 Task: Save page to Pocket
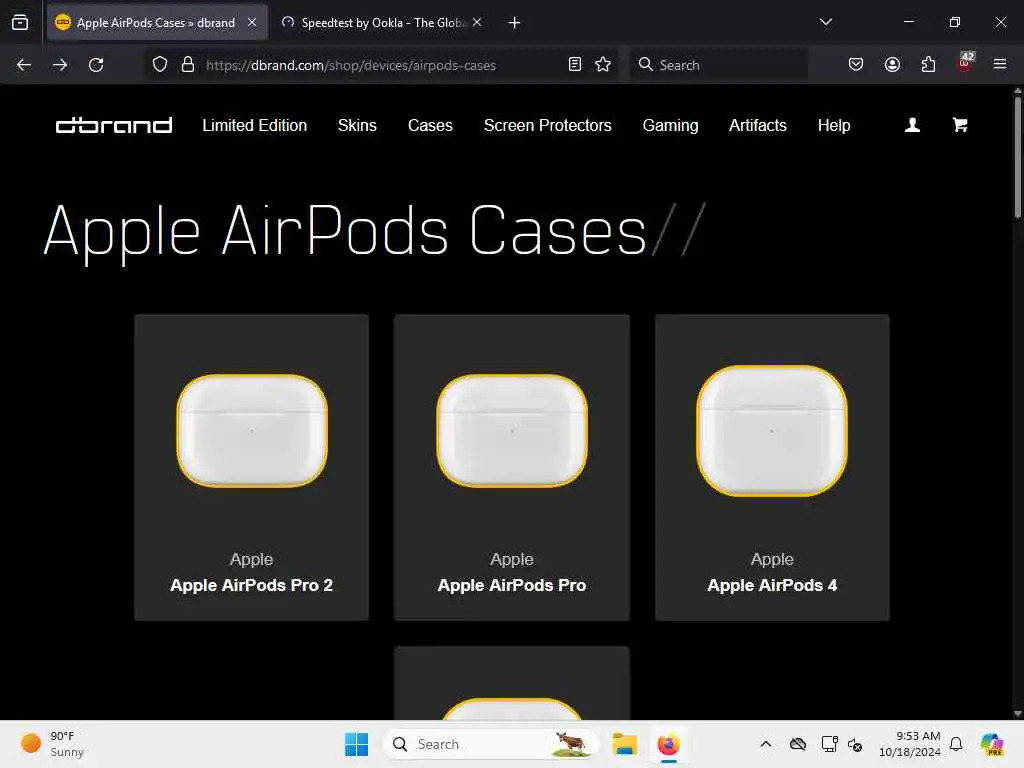click(856, 64)
